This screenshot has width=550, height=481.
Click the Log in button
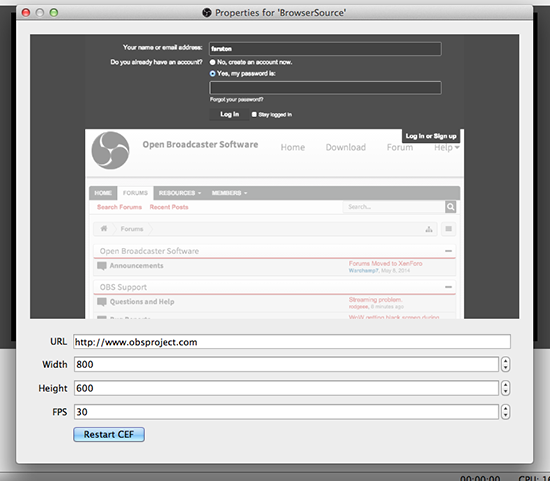click(229, 114)
